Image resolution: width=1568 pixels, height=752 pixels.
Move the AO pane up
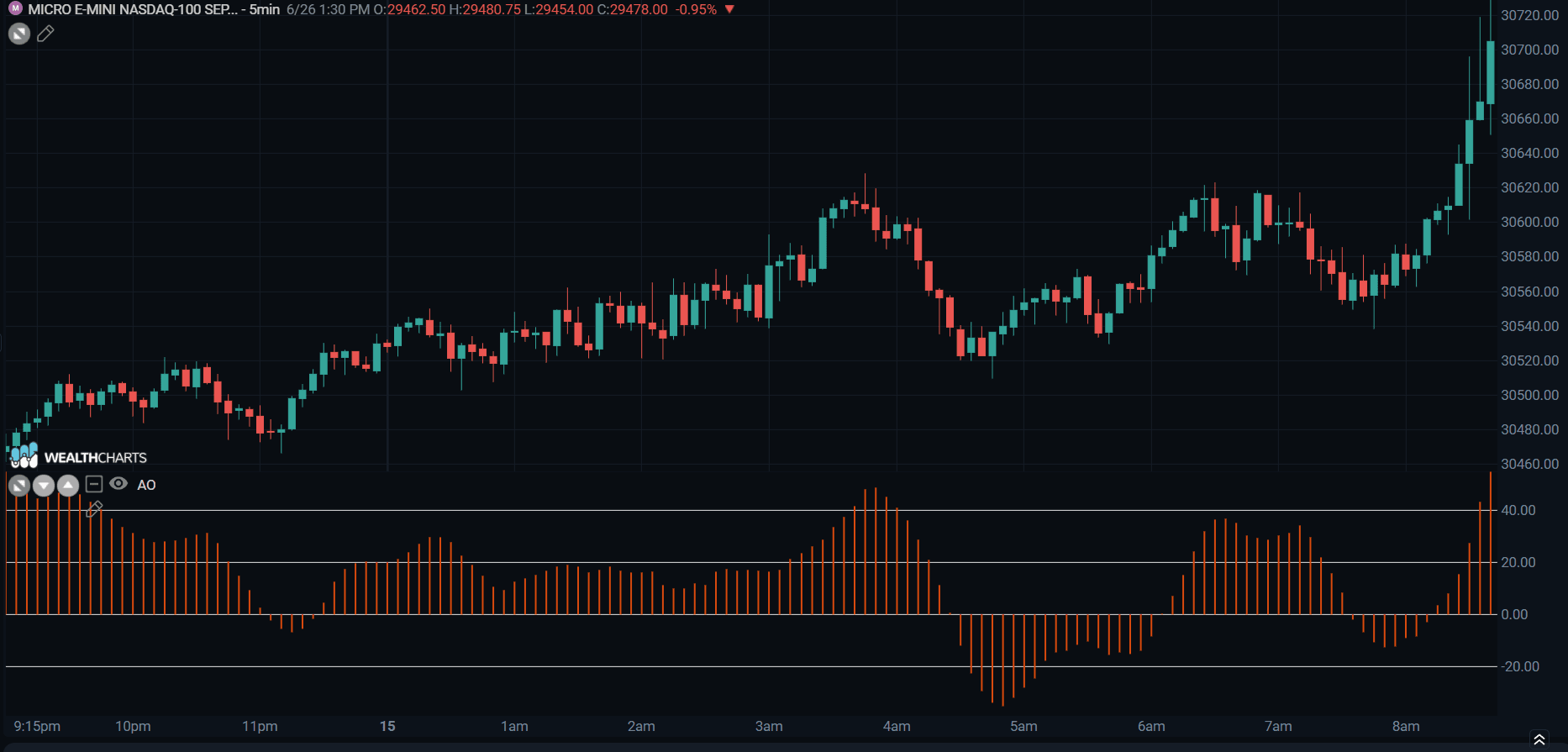[68, 485]
